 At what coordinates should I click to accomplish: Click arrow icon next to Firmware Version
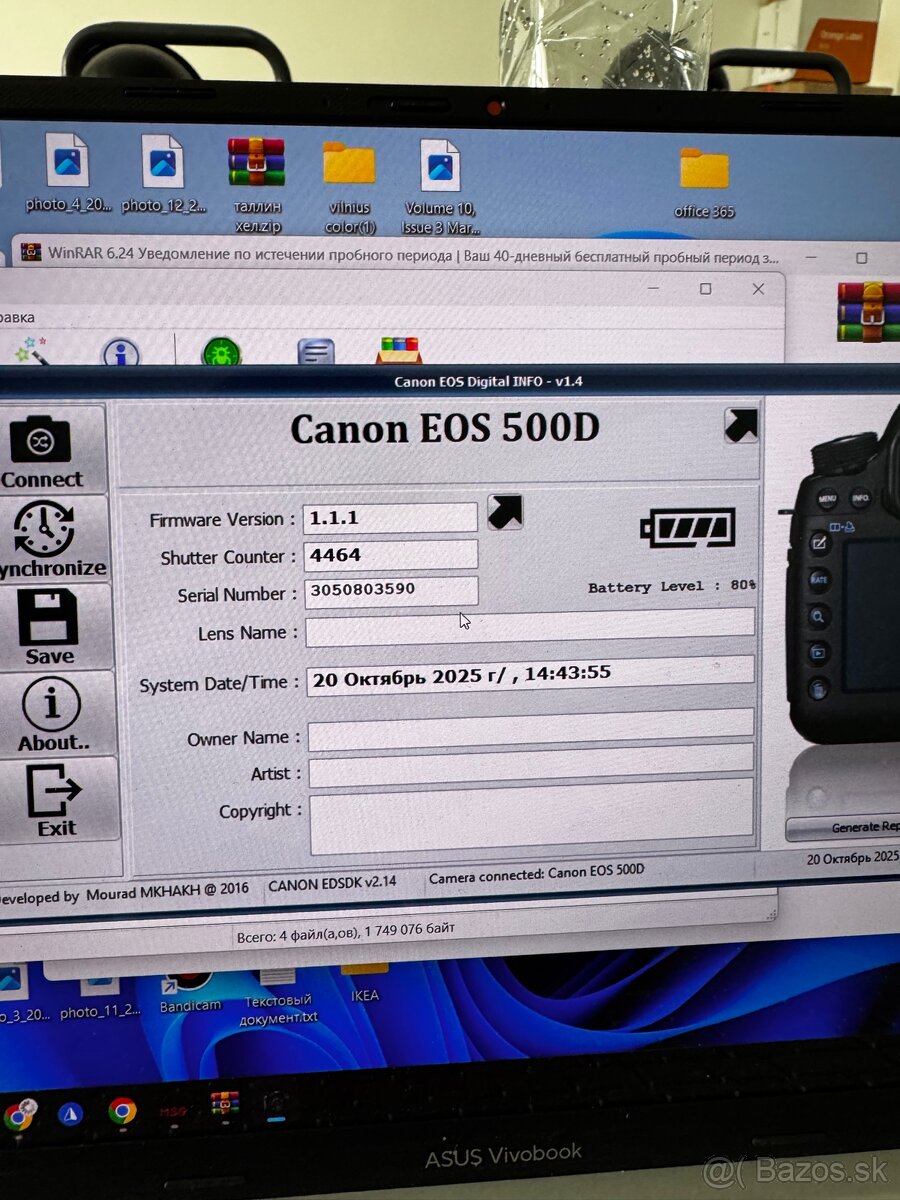pyautogui.click(x=505, y=512)
